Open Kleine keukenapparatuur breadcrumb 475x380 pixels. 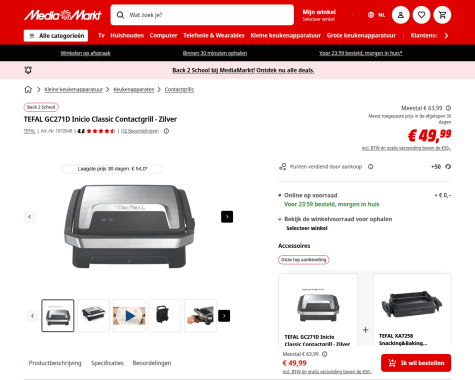(x=74, y=89)
